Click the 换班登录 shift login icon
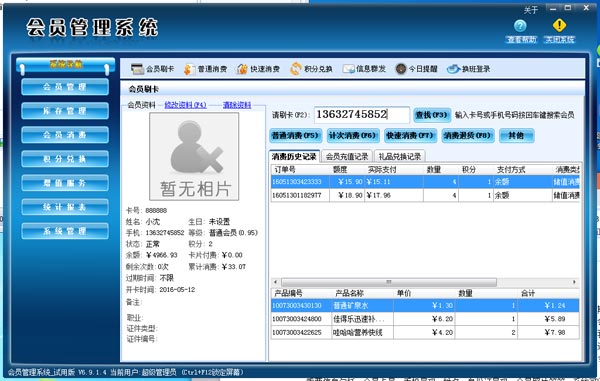Screen dimensions: 600x381 453,69
